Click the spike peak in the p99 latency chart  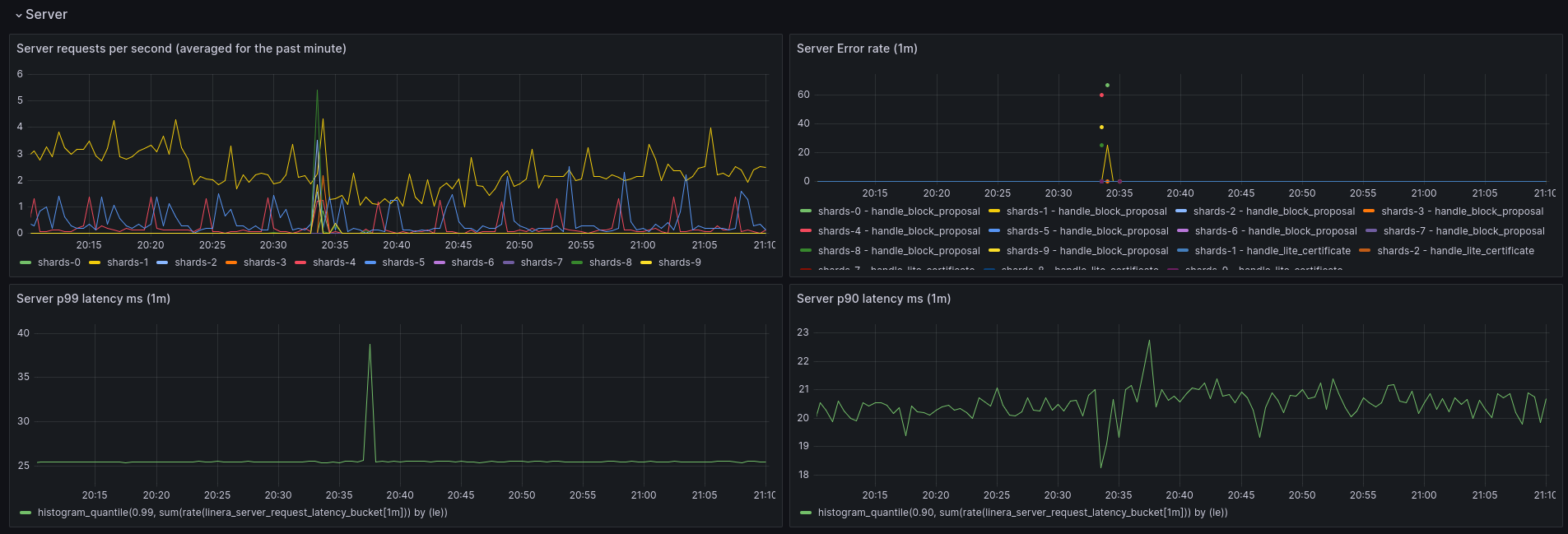pyautogui.click(x=370, y=345)
